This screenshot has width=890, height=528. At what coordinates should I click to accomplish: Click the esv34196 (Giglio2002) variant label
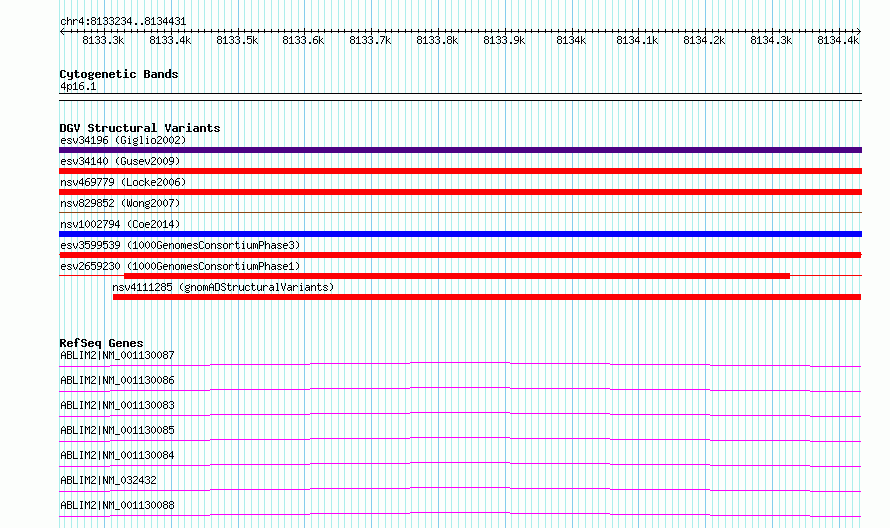click(123, 140)
